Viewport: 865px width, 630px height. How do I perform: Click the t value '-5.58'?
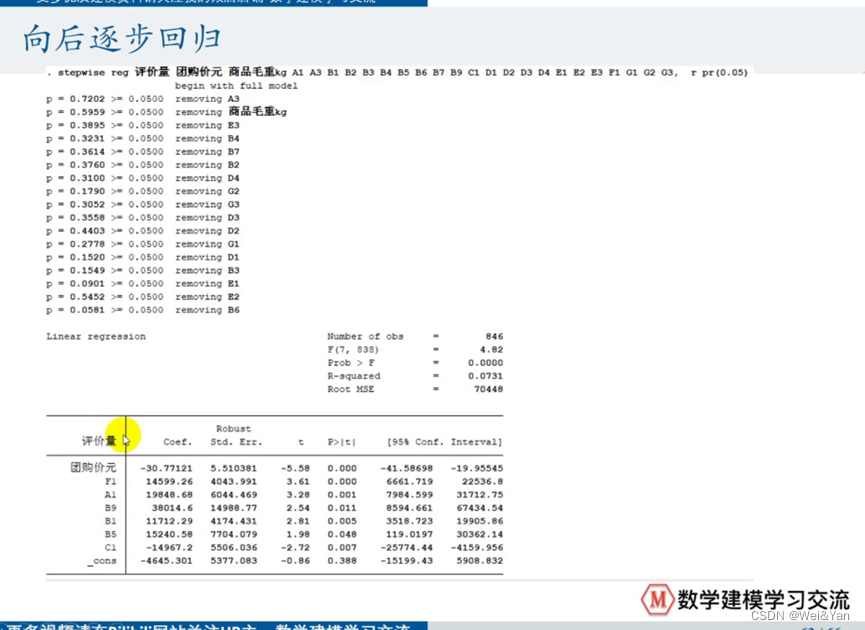pyautogui.click(x=295, y=468)
